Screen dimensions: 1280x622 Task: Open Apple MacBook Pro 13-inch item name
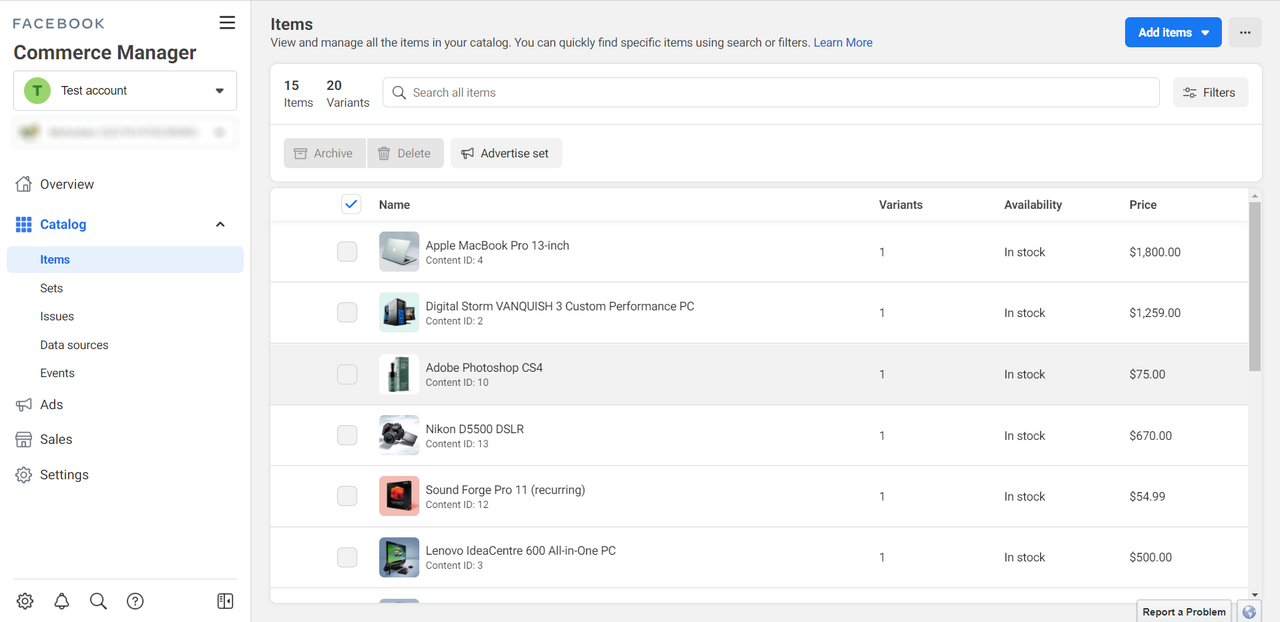pos(497,245)
